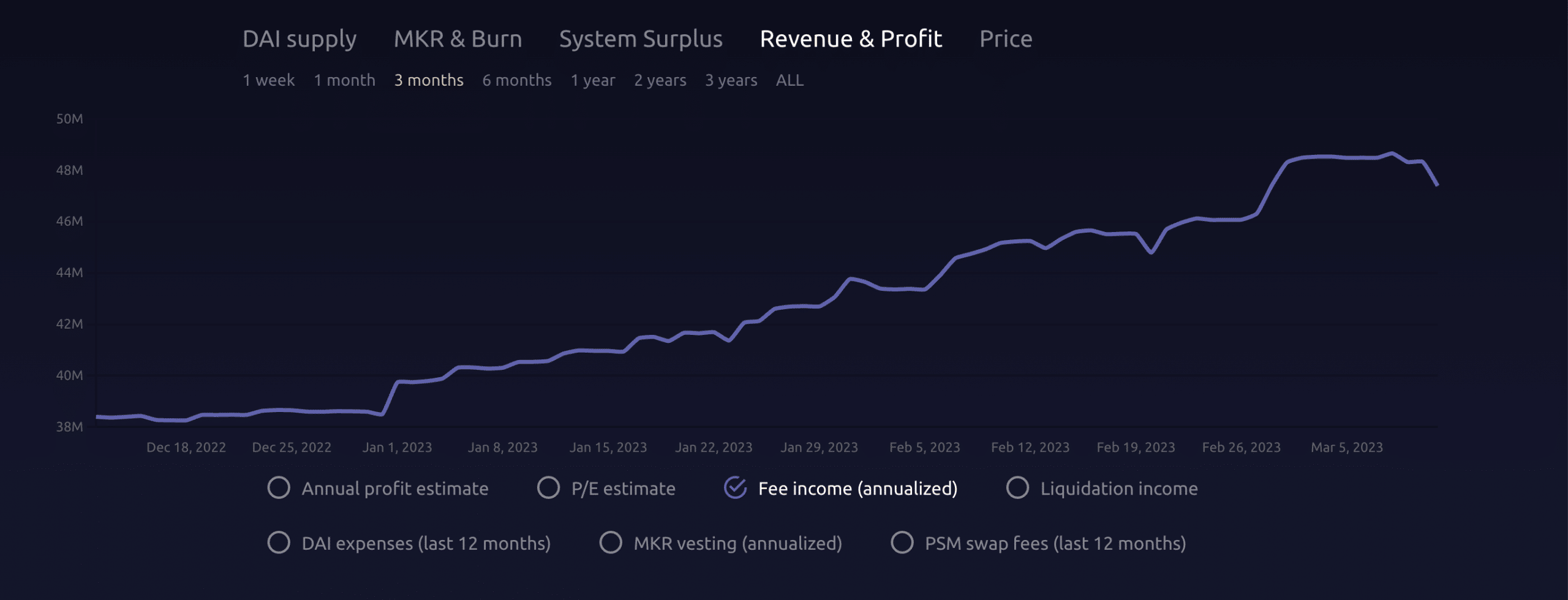Click the 40M y-axis label
This screenshot has width=1568, height=600.
click(69, 375)
